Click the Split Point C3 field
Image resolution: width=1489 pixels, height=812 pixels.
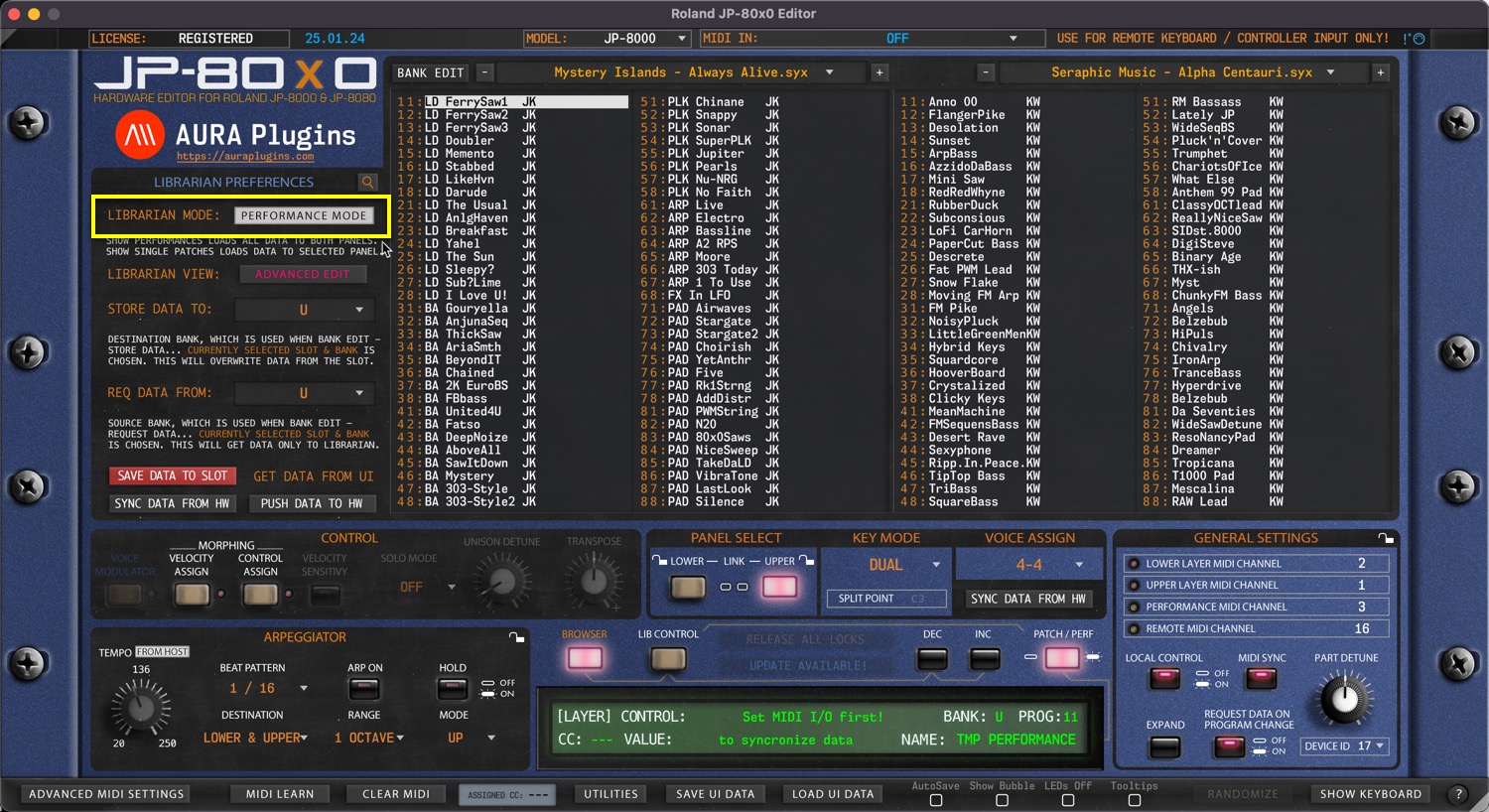point(880,599)
